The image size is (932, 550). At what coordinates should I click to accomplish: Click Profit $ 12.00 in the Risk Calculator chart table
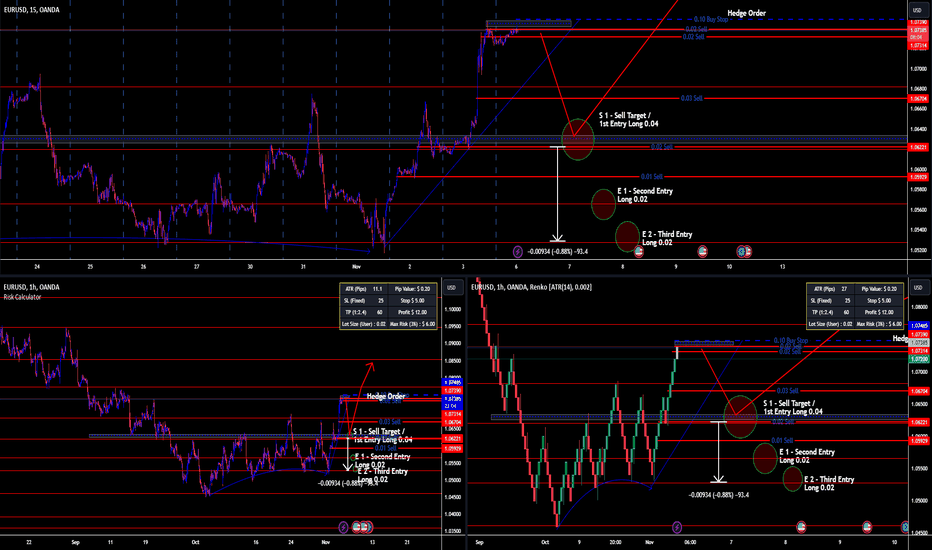(412, 312)
